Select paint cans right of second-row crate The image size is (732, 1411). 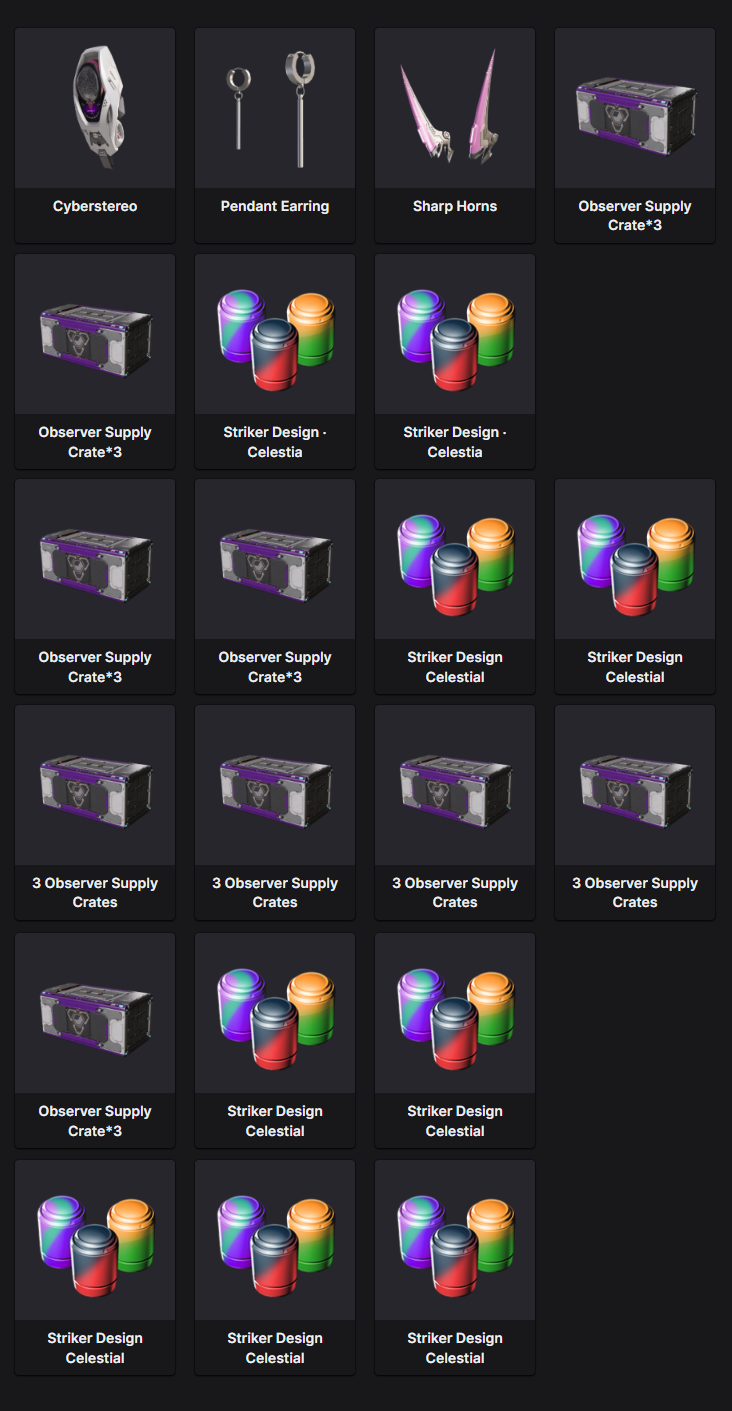coord(275,334)
